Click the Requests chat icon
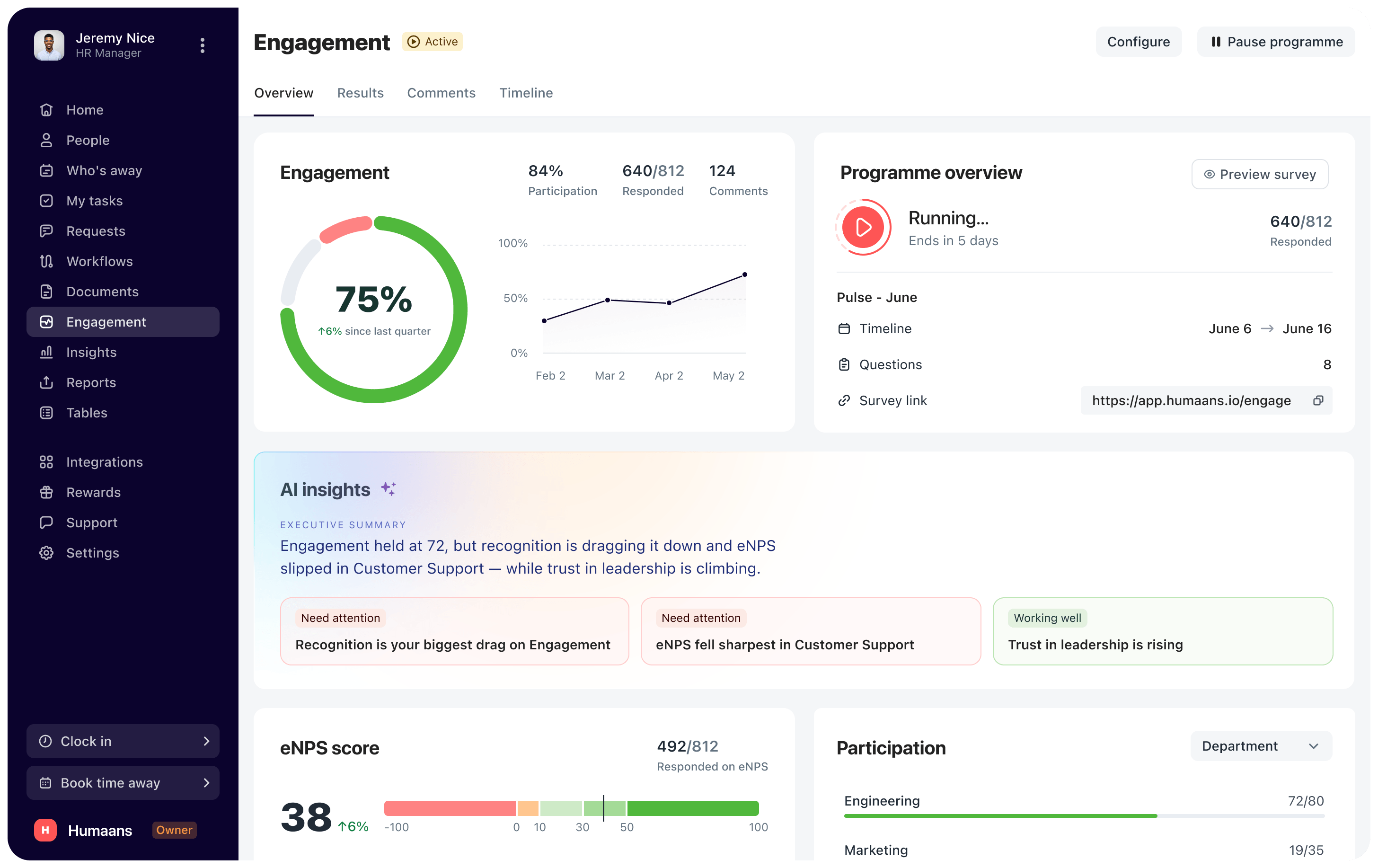The width and height of the screenshot is (1378, 868). point(46,231)
